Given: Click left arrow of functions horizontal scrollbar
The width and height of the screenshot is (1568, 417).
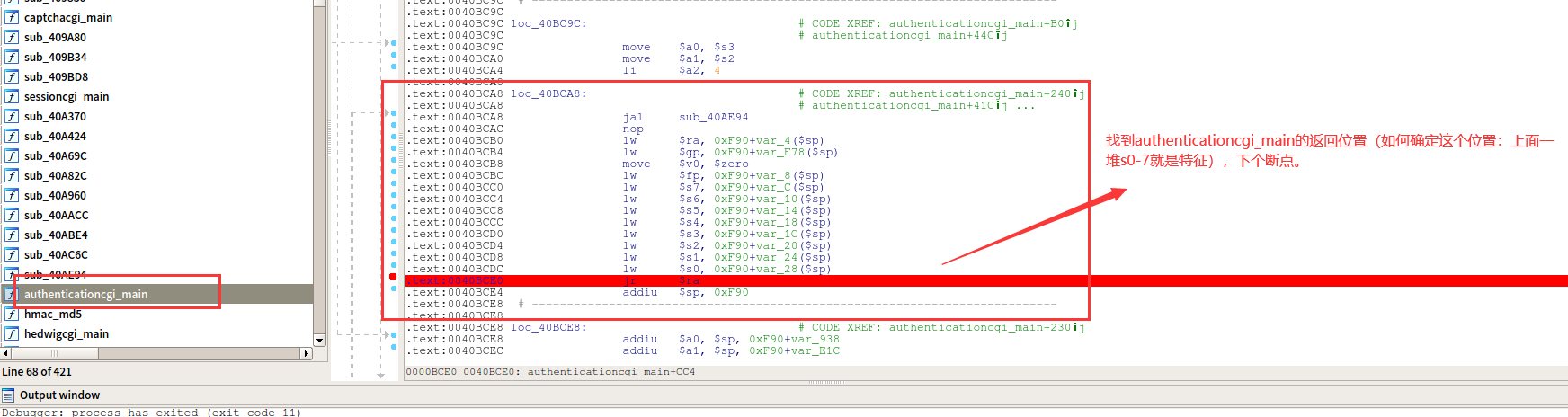Looking at the screenshot, I should pyautogui.click(x=5, y=354).
